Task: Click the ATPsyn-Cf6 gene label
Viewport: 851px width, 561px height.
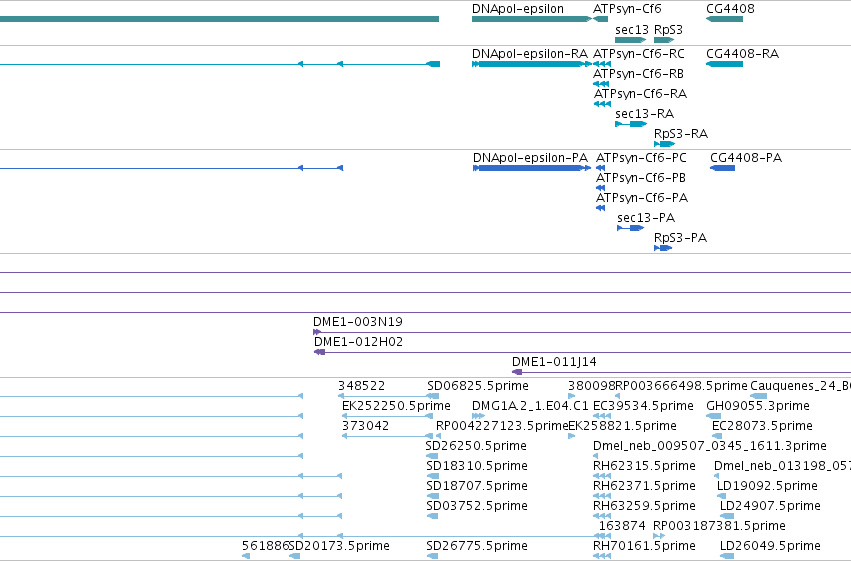Action: pos(627,9)
